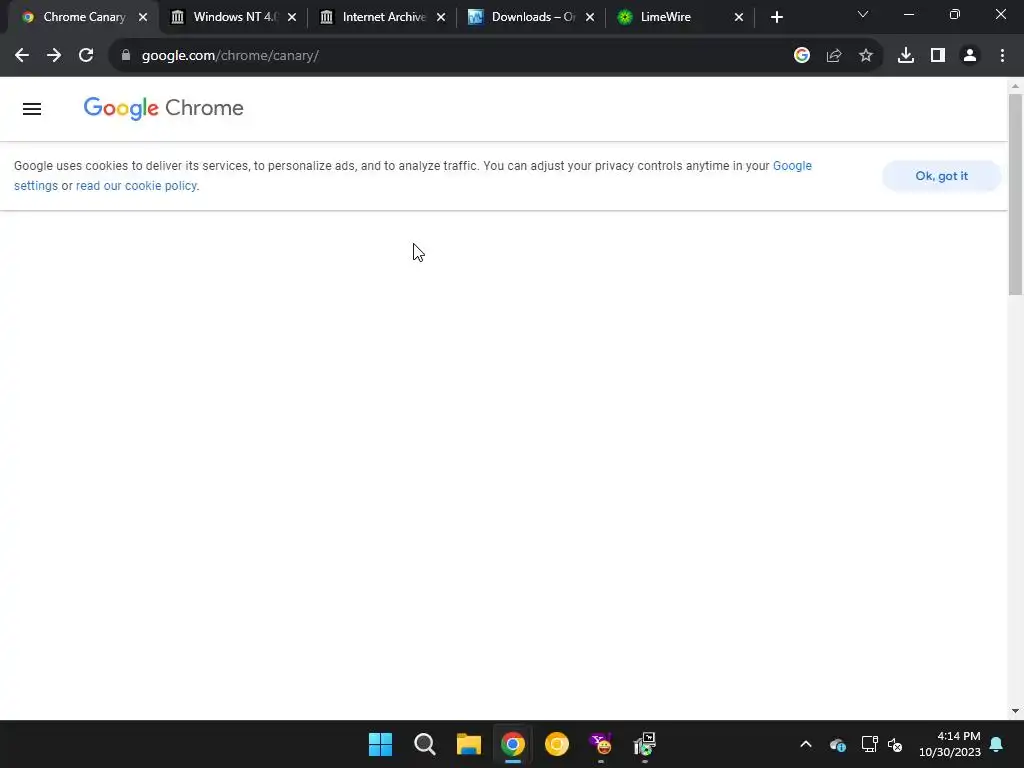Screen dimensions: 1024x768
Task: Open the Windows Start menu
Action: [380, 744]
